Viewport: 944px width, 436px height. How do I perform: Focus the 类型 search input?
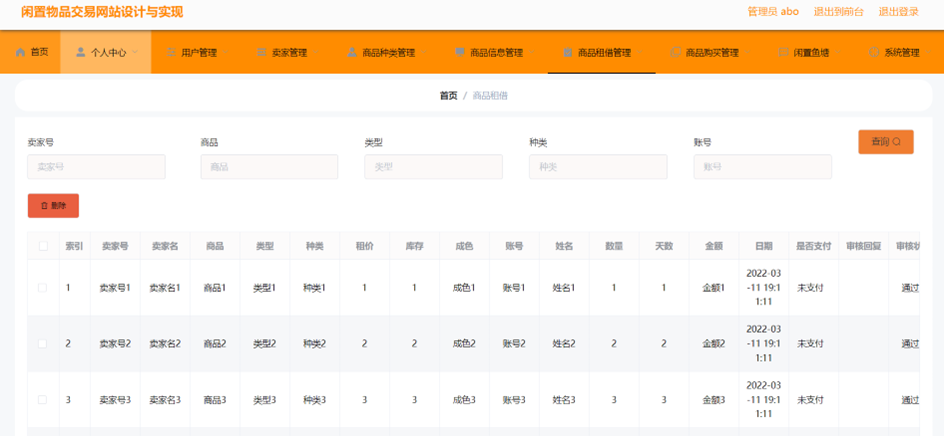coord(433,167)
